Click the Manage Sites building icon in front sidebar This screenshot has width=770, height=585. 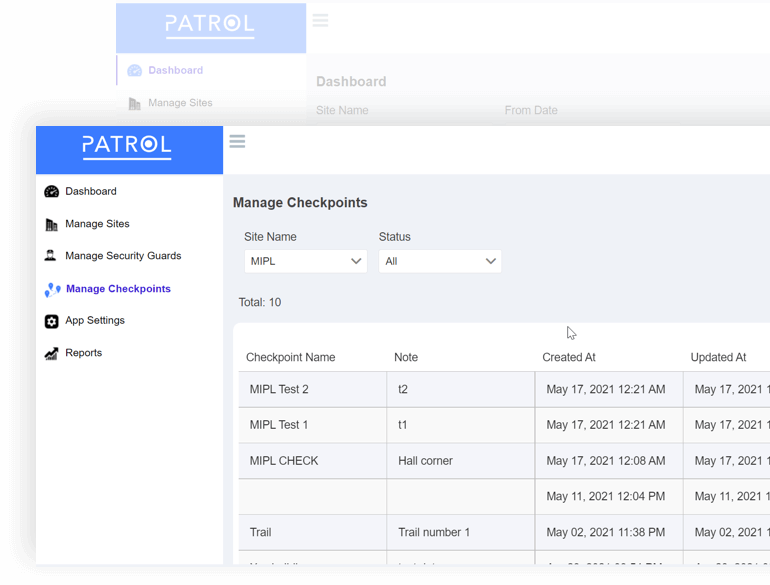pos(52,225)
